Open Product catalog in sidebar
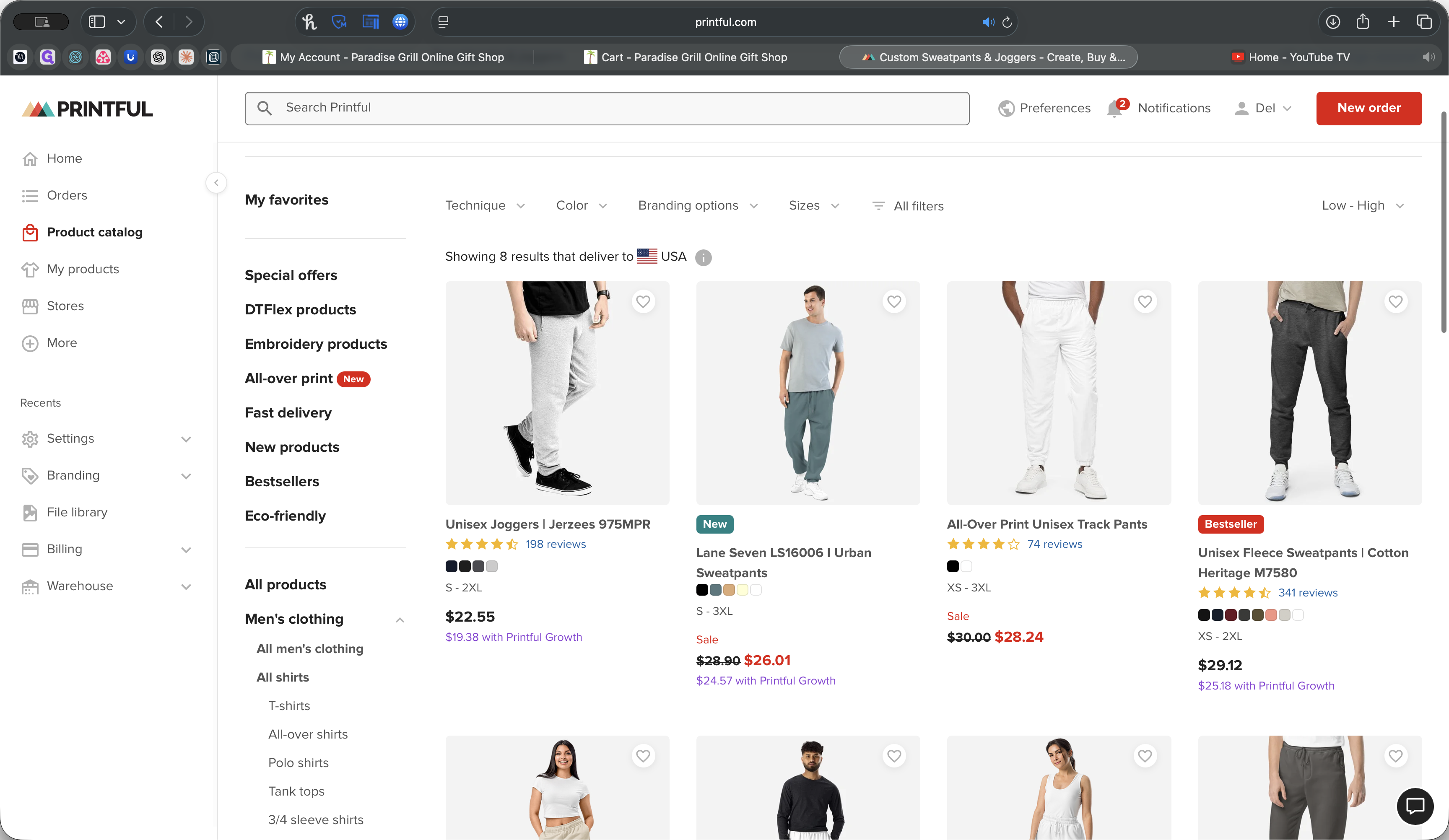This screenshot has height=840, width=1449. 94,232
